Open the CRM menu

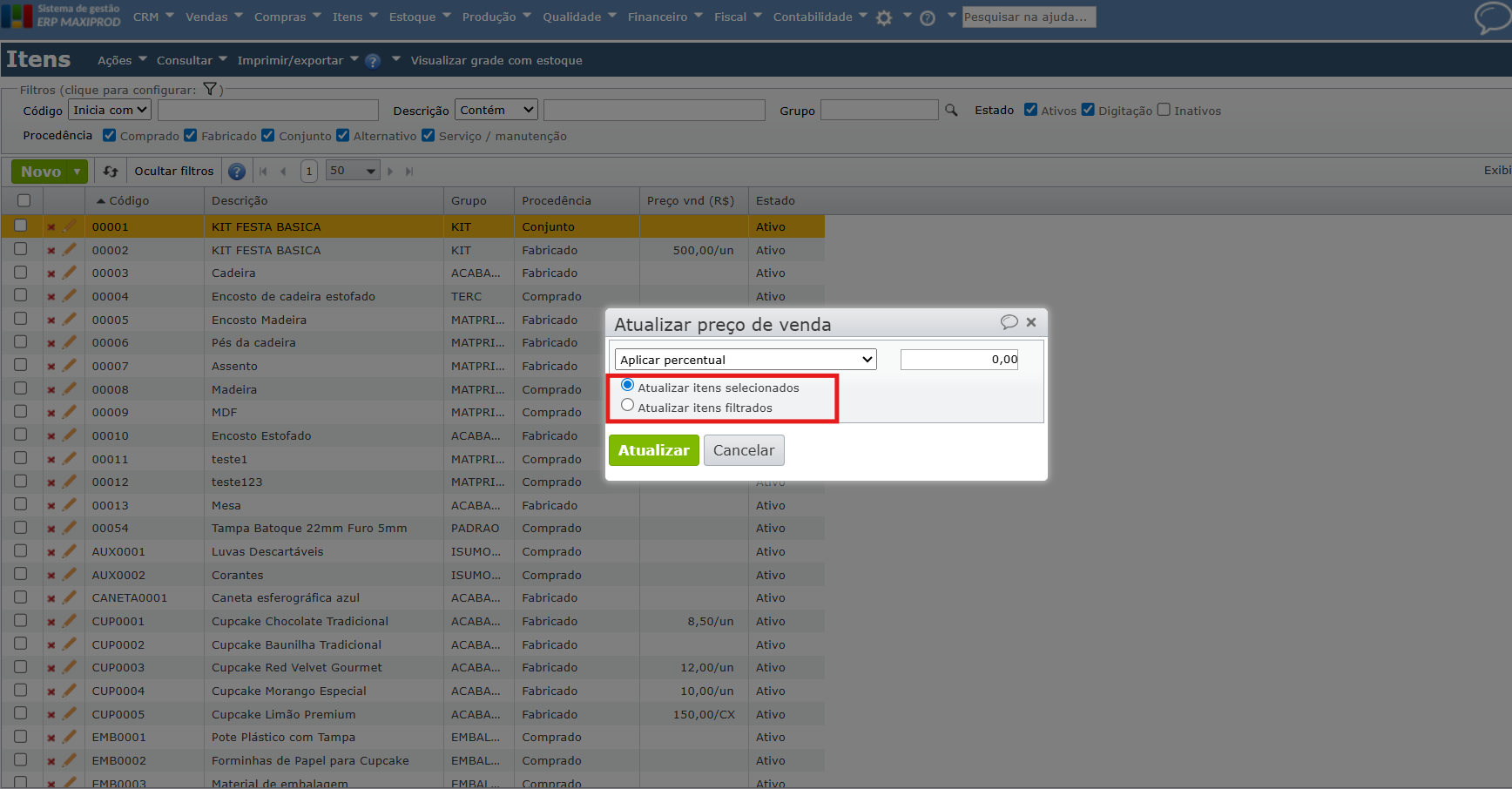coord(153,17)
